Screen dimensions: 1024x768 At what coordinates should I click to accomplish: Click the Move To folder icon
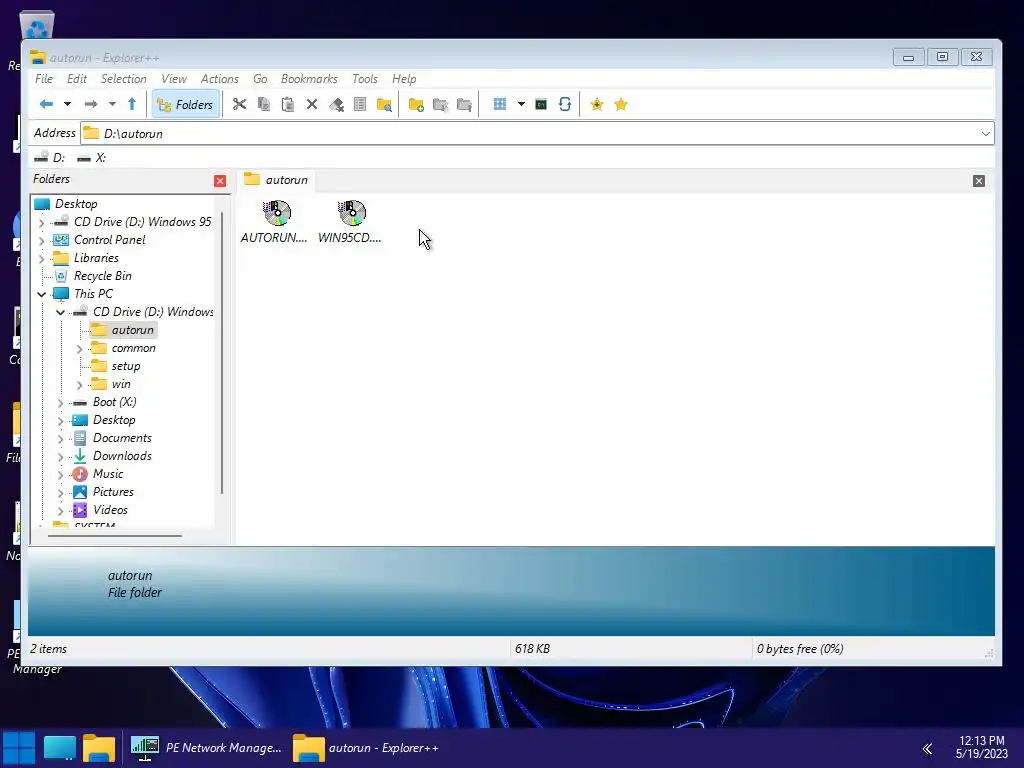pyautogui.click(x=464, y=104)
